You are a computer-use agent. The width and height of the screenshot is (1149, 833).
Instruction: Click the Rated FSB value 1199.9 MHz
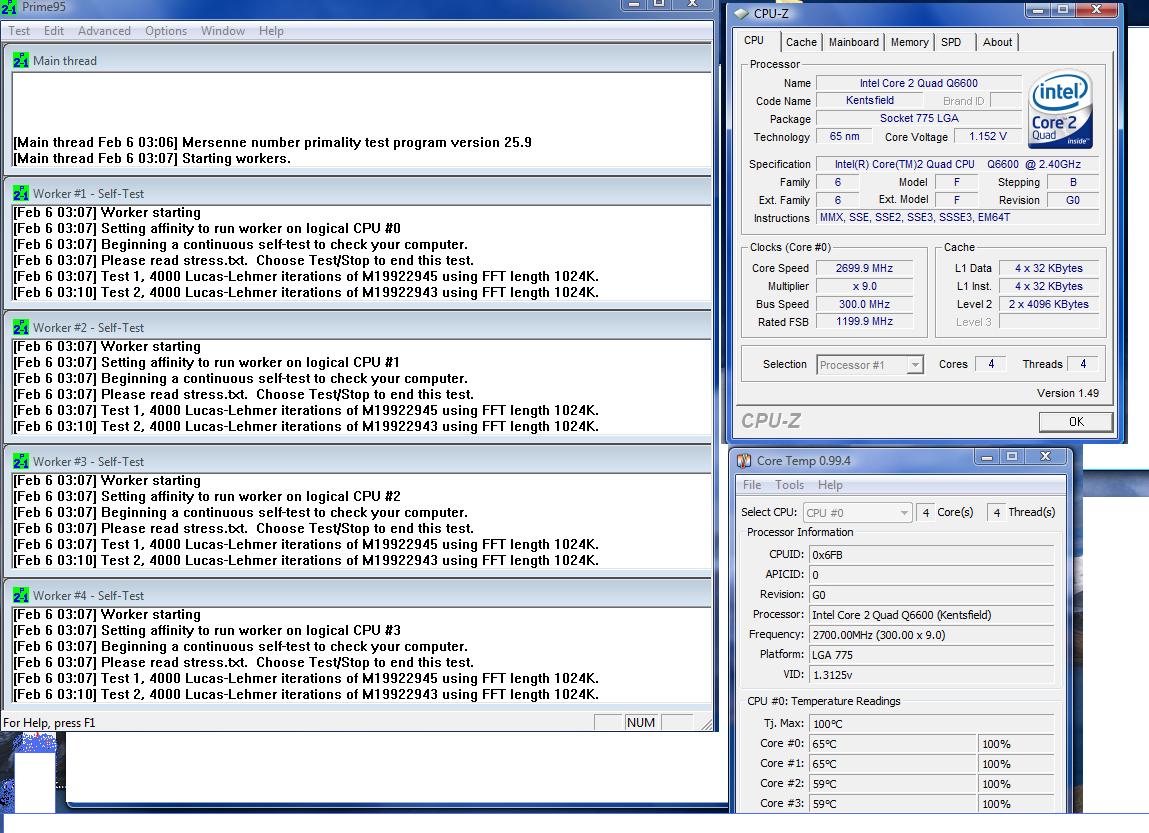pos(865,322)
